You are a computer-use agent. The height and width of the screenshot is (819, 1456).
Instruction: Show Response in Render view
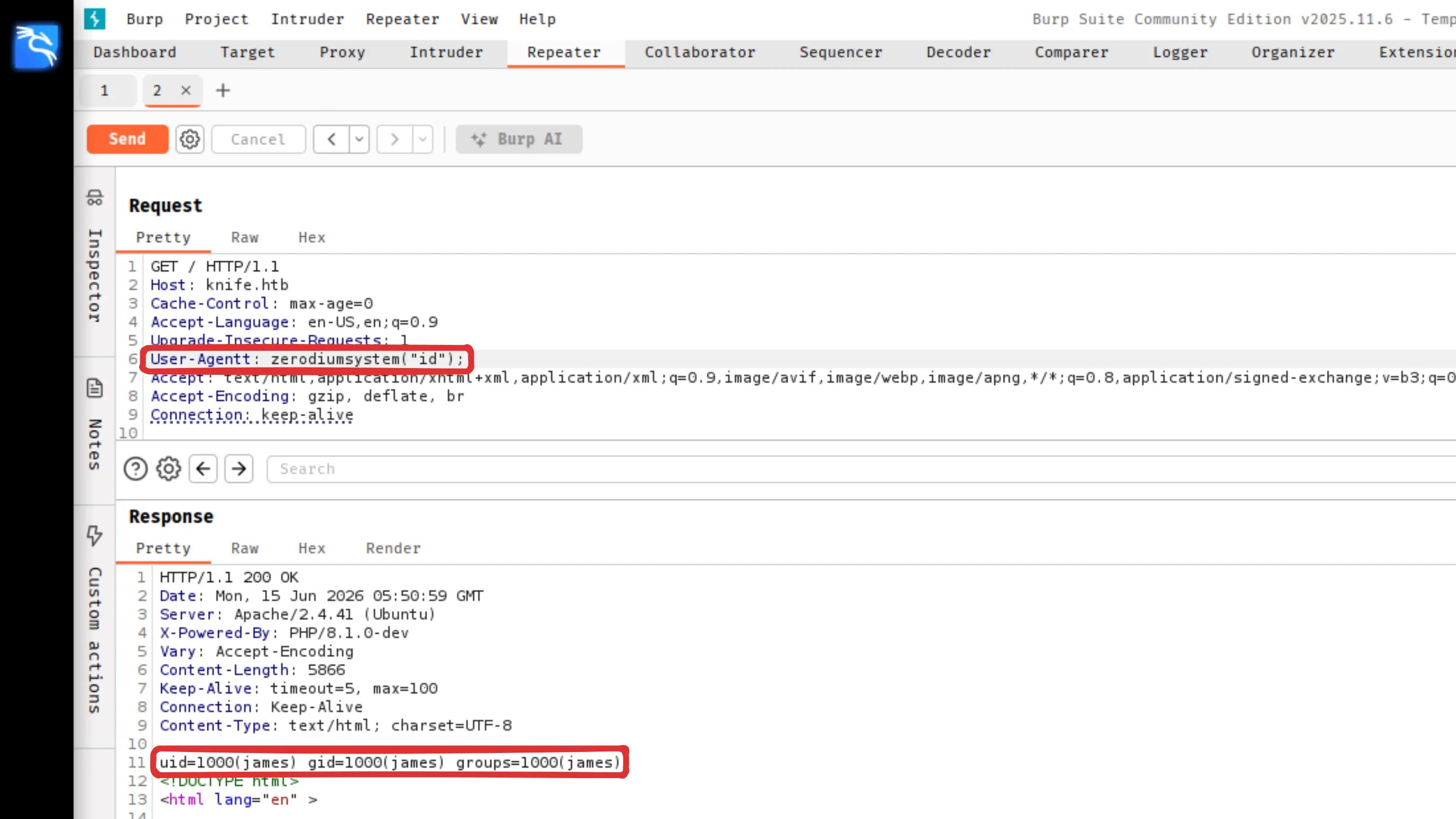(394, 549)
